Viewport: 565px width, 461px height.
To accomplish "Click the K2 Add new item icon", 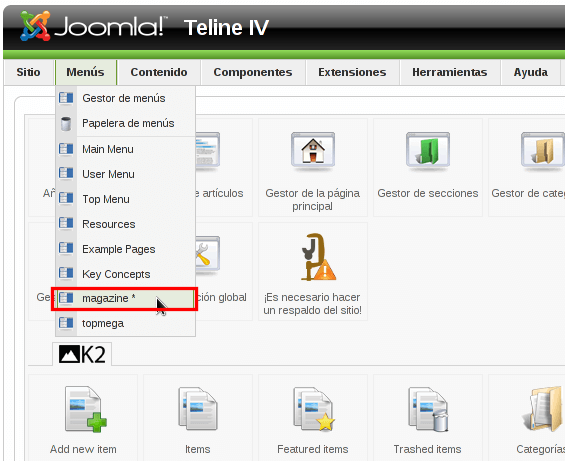I will click(85, 409).
